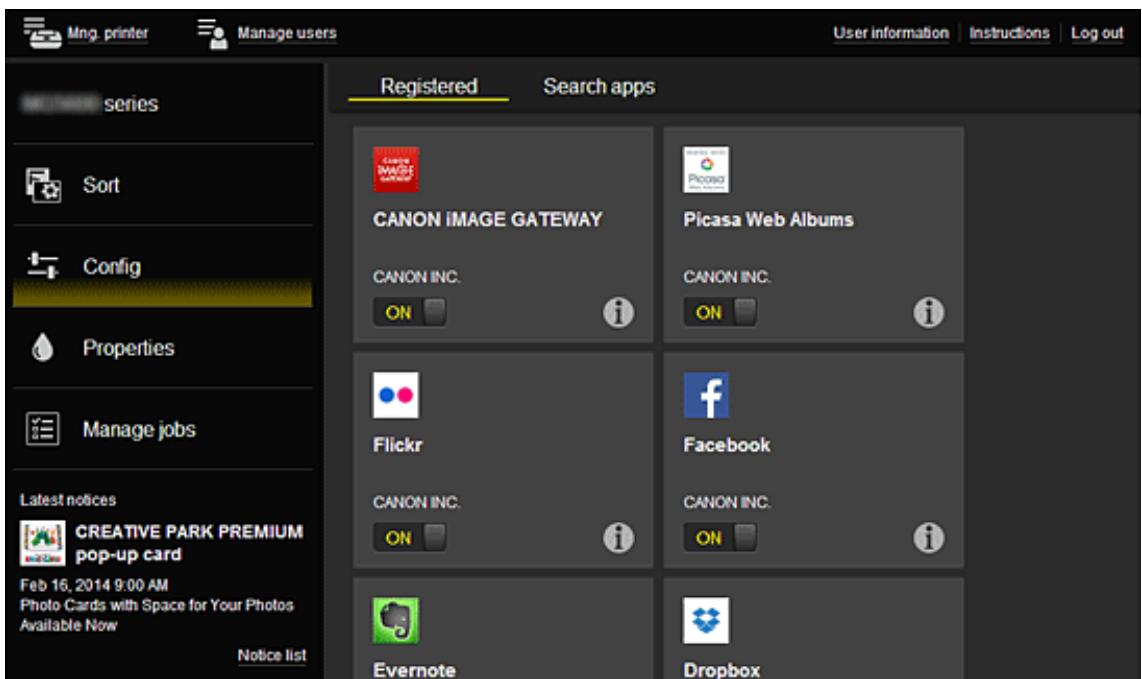Click the Properties ink drop icon
1142x679 pixels.
[x=42, y=348]
